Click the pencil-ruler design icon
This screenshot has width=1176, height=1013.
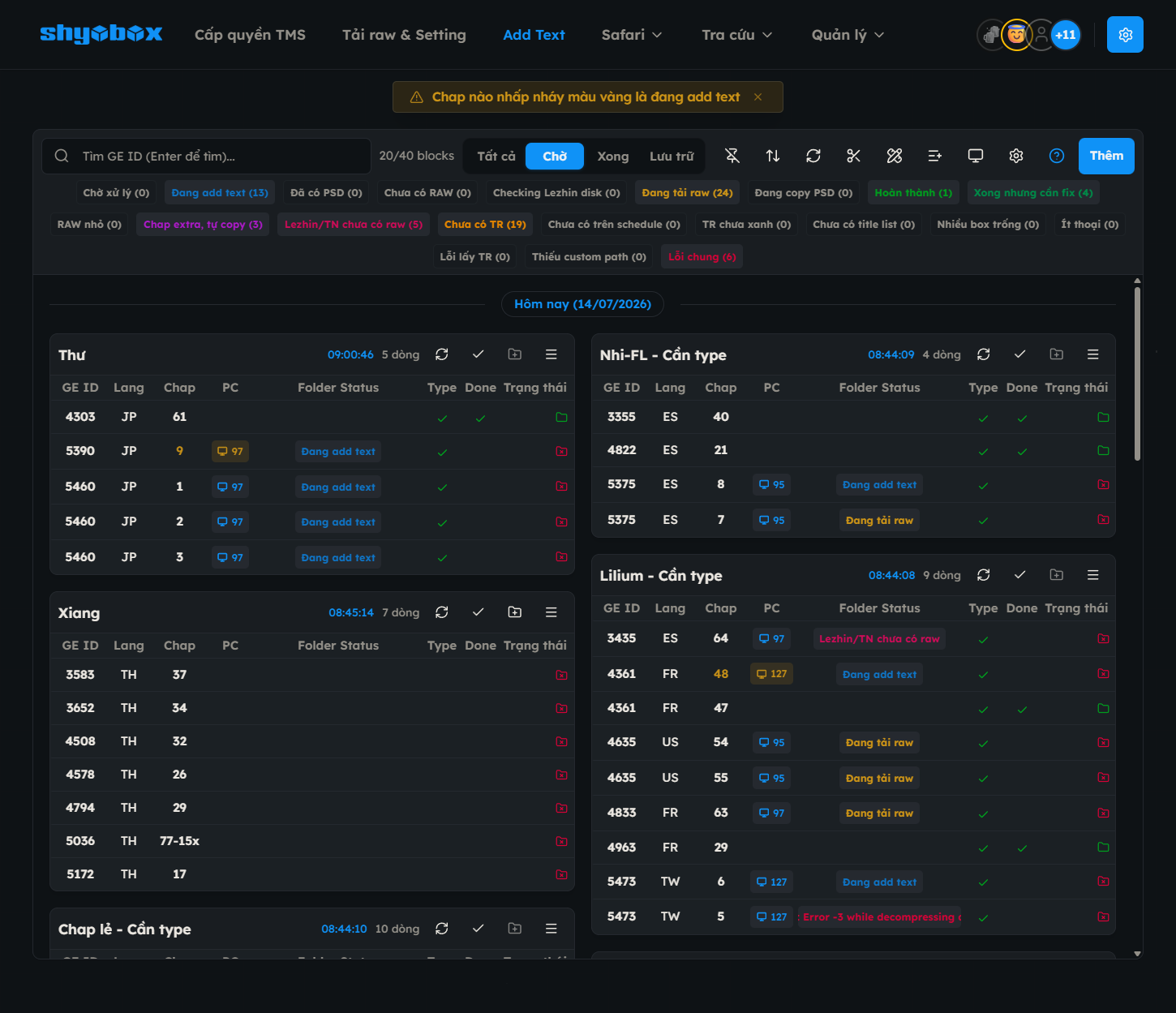(895, 156)
